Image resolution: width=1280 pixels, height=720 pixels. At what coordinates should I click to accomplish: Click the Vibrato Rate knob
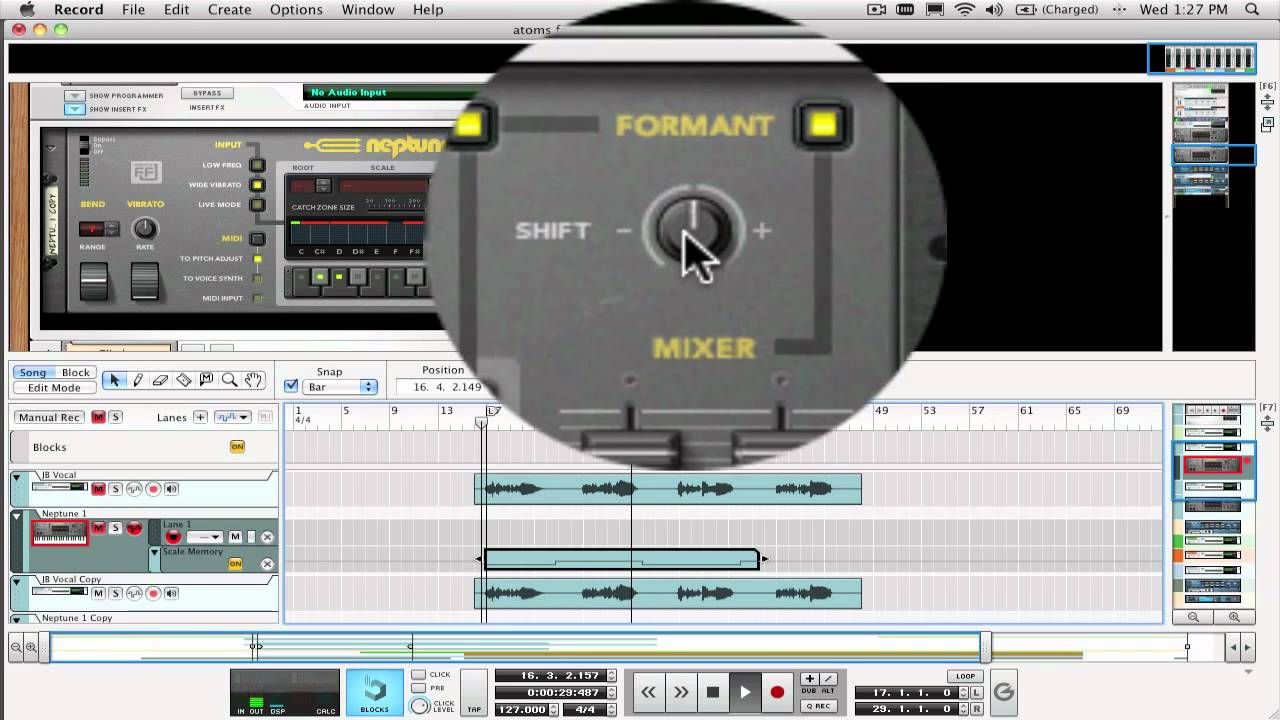click(x=146, y=228)
